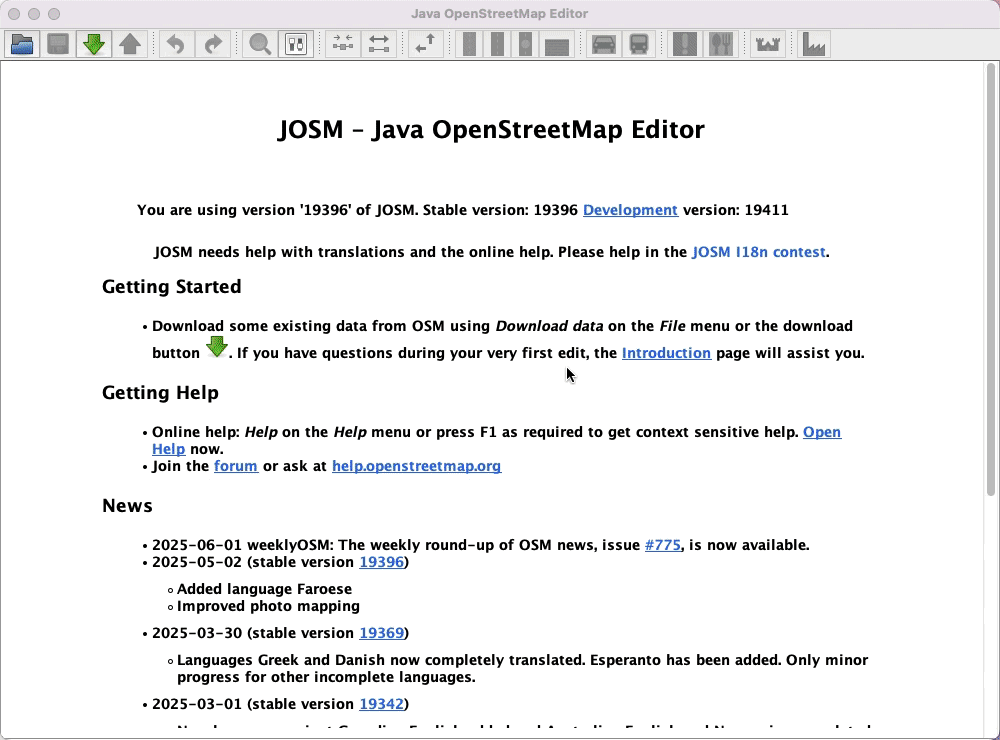
Task: Select the Download data tool
Action: 93,43
